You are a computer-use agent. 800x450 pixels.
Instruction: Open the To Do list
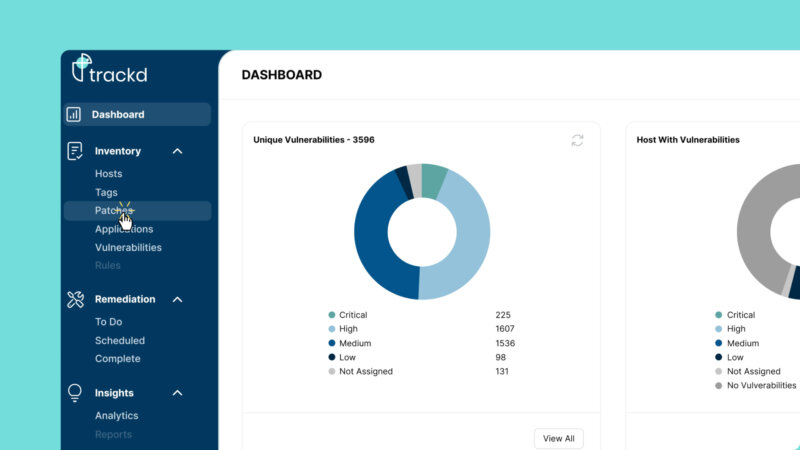[108, 322]
